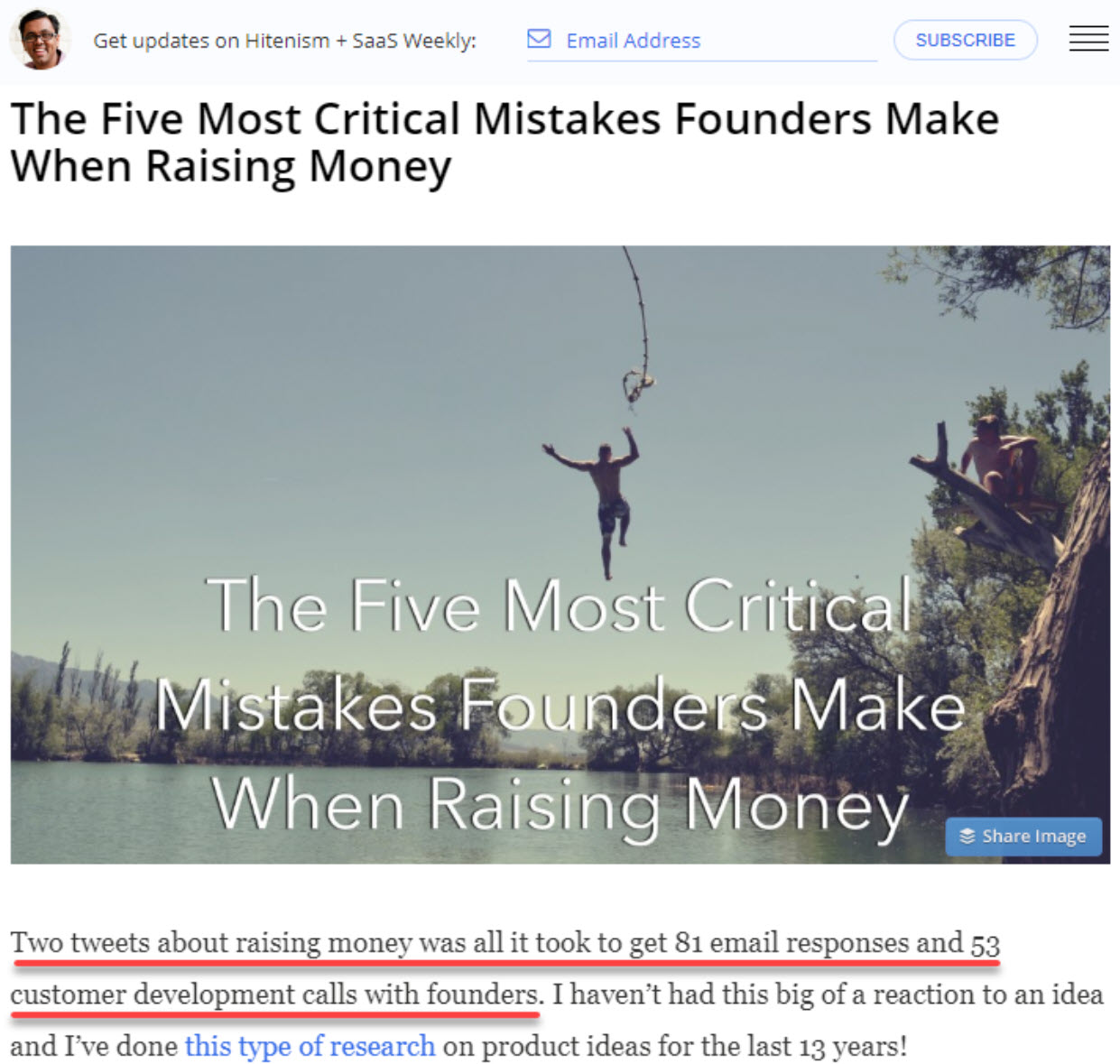Click 'Get updates on Hitenism + SaaS Weekly' text
The height and width of the screenshot is (1064, 1120).
click(284, 41)
